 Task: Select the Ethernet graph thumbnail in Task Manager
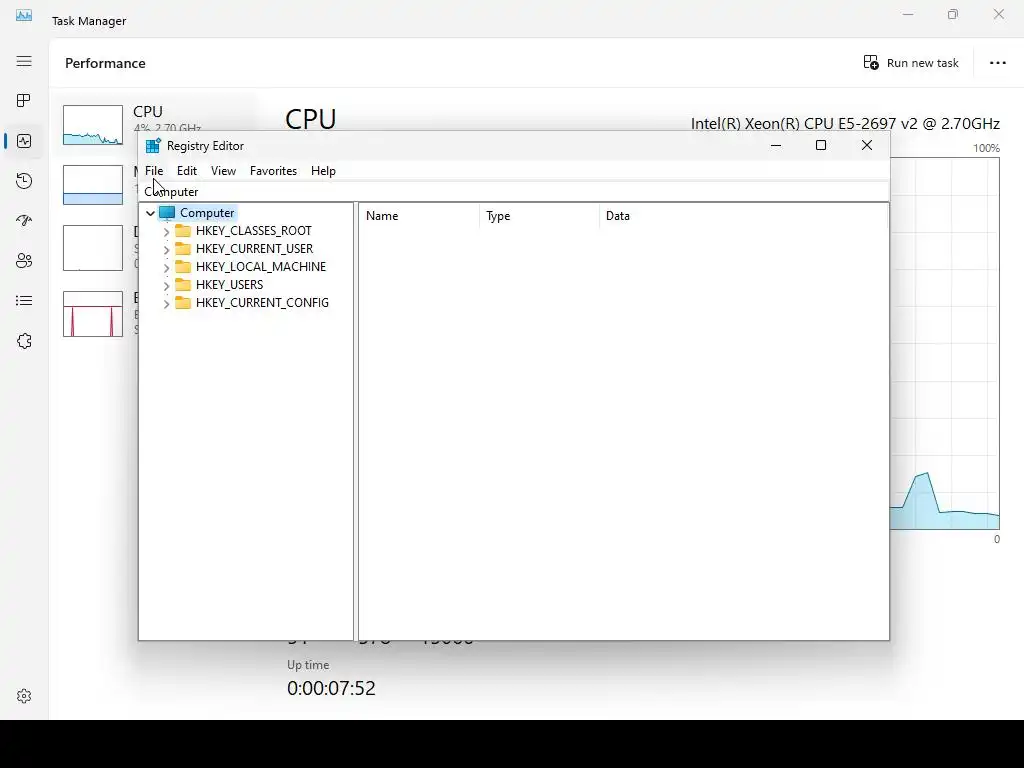coord(93,314)
